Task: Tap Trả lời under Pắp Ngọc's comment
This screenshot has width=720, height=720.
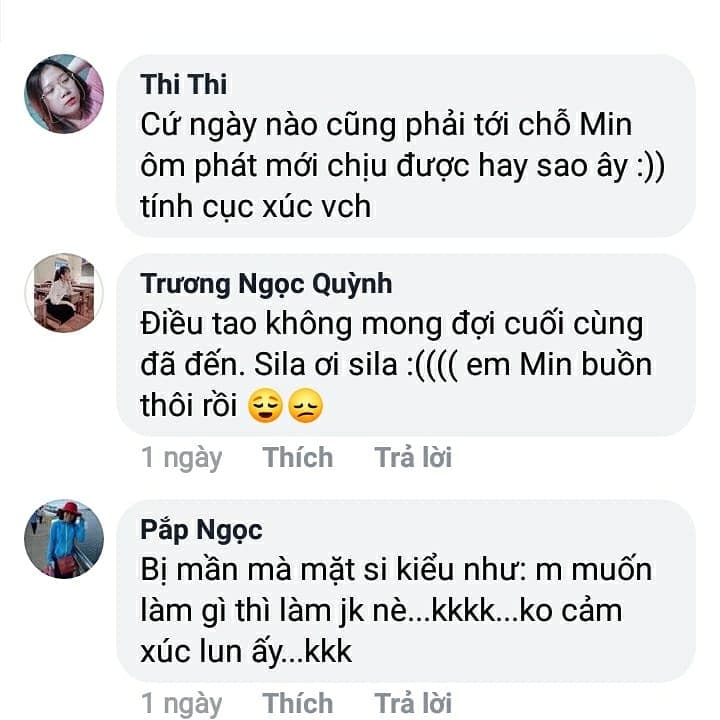Action: pyautogui.click(x=413, y=703)
